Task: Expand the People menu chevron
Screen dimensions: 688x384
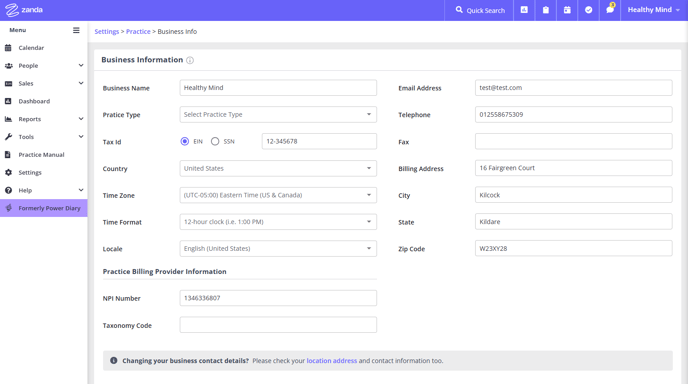Action: 81,65
